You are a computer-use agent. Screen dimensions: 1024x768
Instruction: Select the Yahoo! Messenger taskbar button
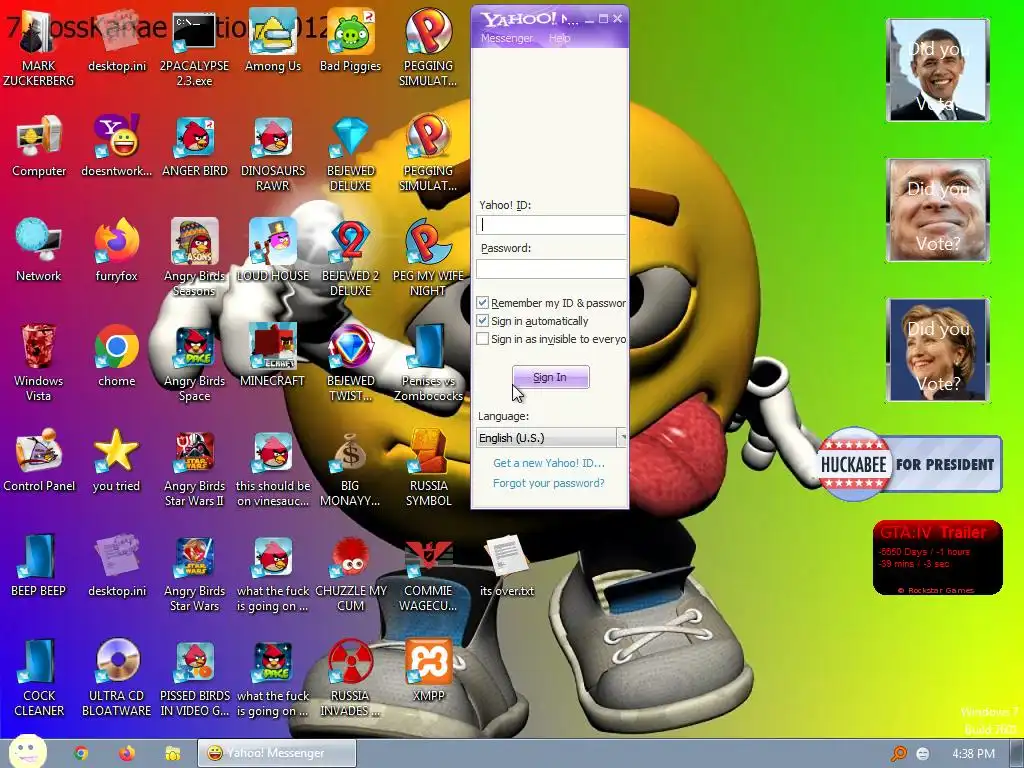277,753
